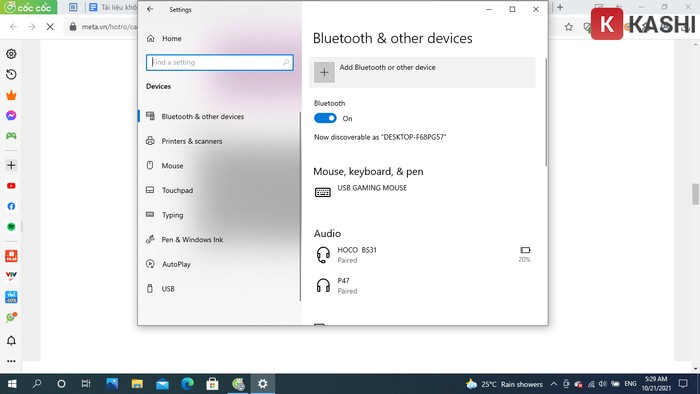Screen dimensions: 700x394
Task: Switch to the Tài liệu browser tab
Action: 112,7
